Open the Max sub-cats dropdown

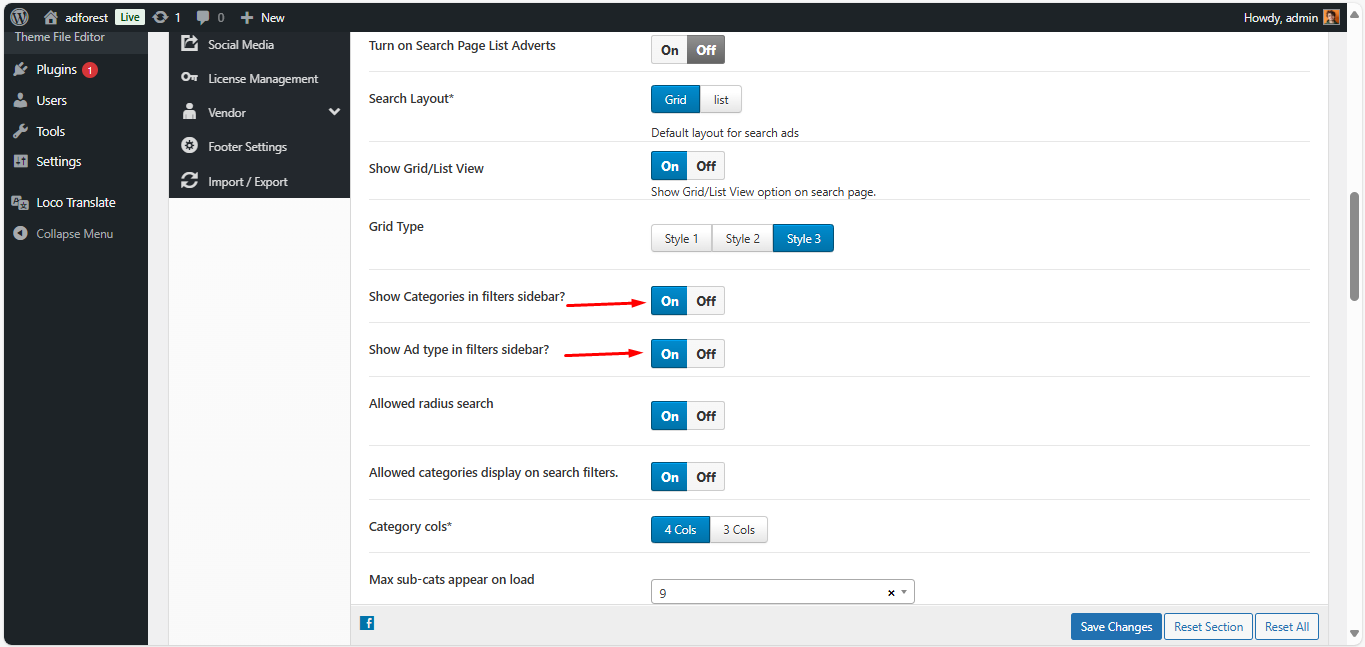point(904,593)
